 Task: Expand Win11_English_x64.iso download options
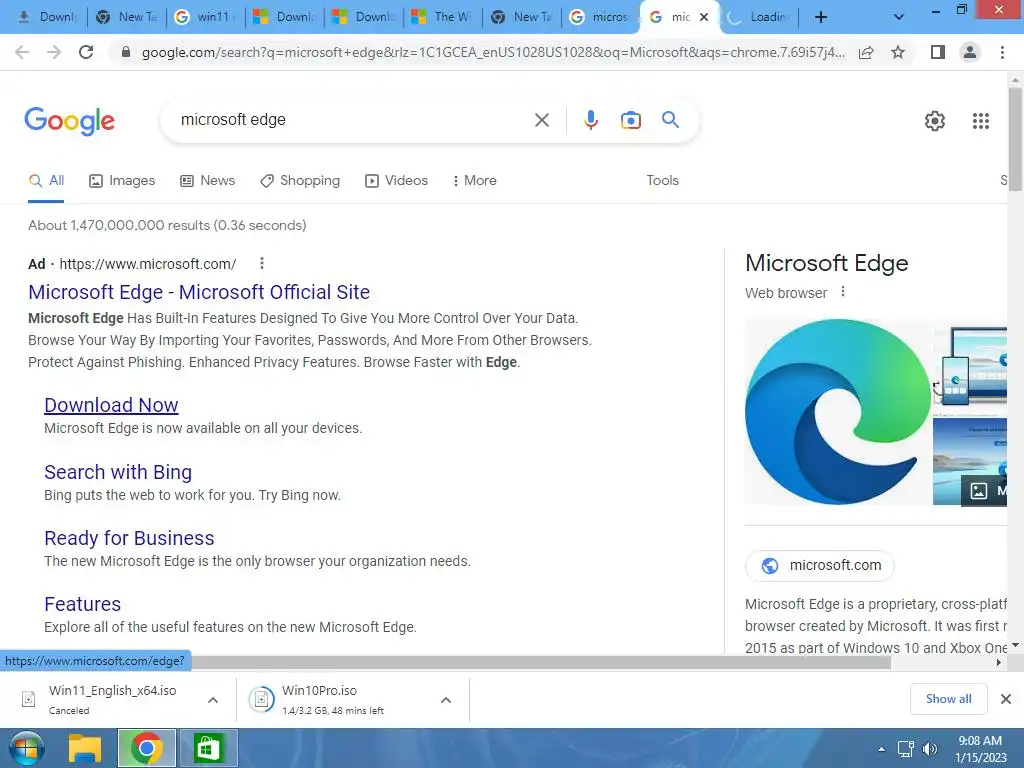pyautogui.click(x=213, y=700)
